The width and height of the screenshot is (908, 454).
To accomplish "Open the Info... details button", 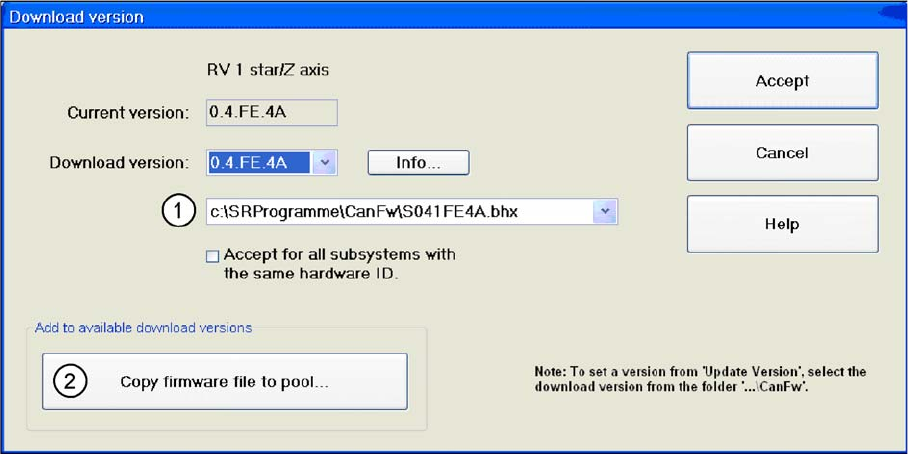I will tap(418, 163).
